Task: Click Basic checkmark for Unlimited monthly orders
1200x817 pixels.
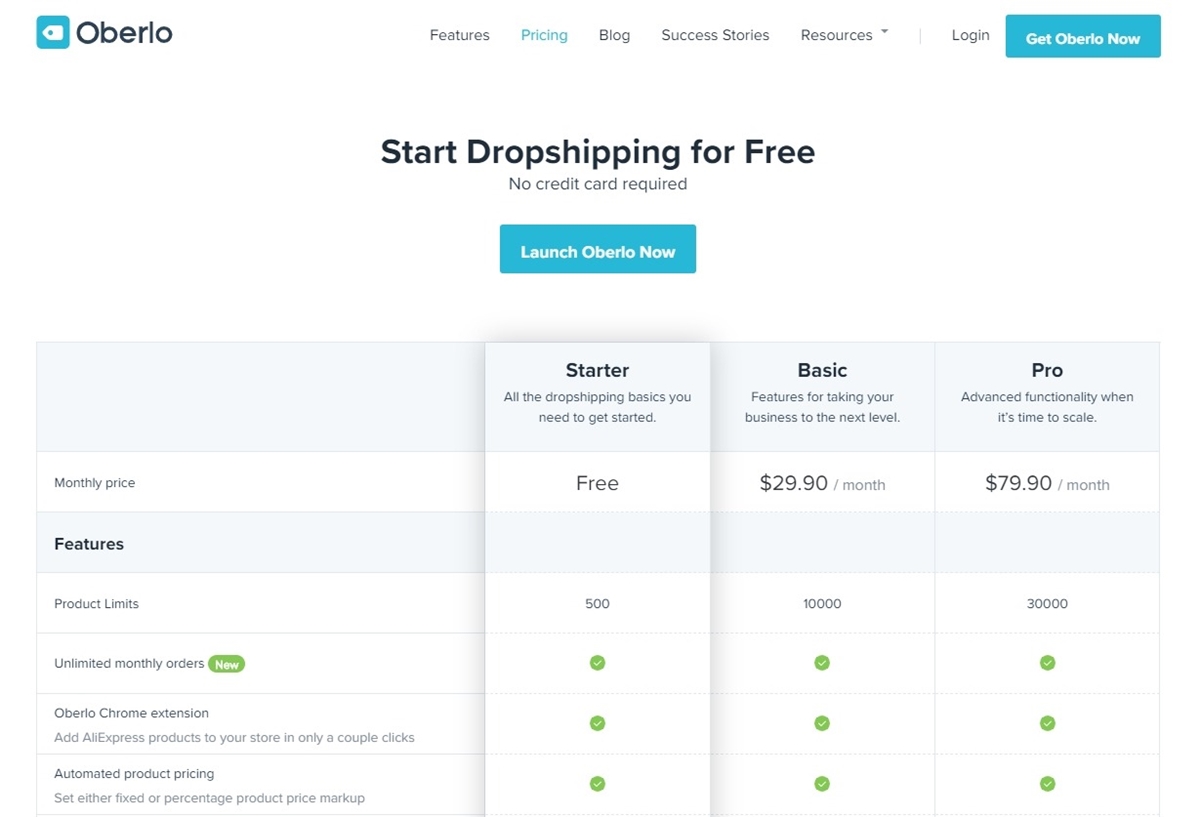Action: (822, 663)
